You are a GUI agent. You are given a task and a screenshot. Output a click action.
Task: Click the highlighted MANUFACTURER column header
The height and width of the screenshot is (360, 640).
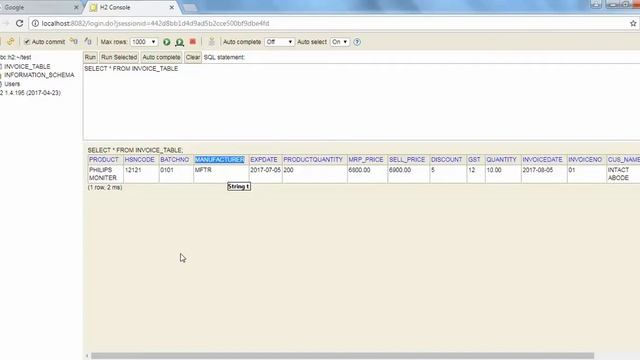[220, 160]
